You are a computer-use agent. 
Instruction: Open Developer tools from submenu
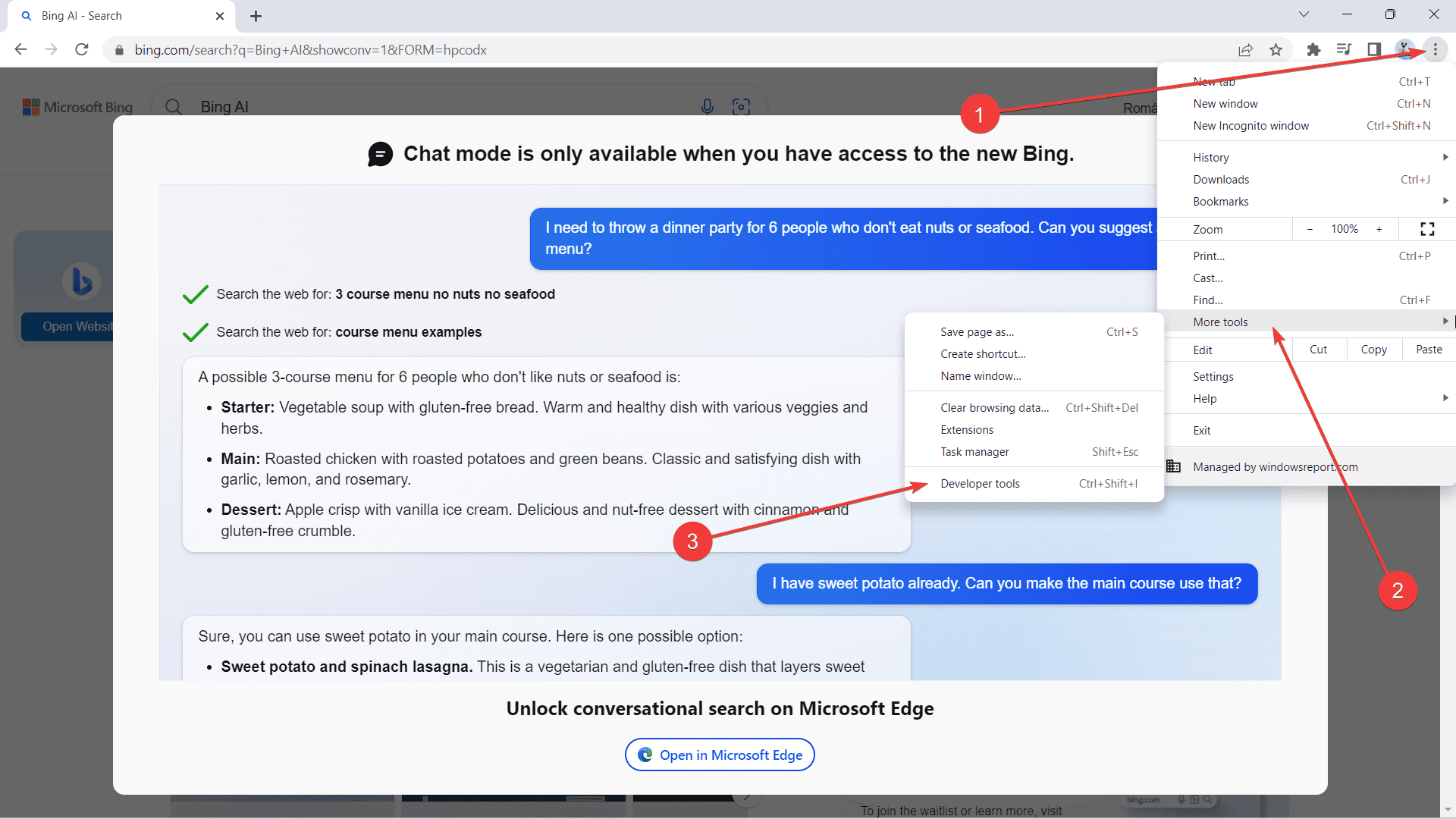tap(1034, 484)
